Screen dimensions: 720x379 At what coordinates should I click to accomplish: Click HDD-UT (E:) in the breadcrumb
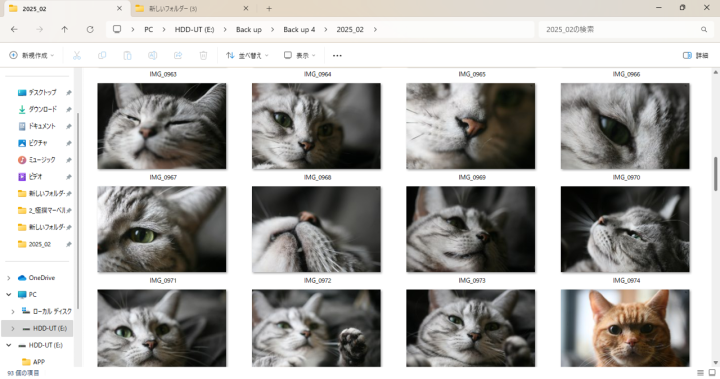click(x=194, y=29)
